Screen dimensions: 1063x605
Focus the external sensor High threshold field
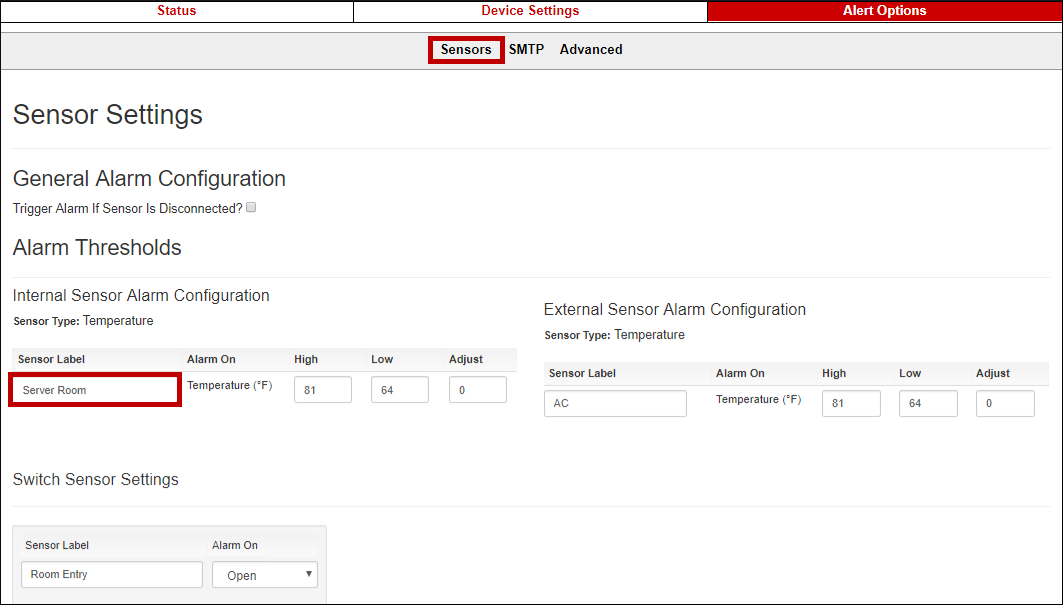[851, 404]
